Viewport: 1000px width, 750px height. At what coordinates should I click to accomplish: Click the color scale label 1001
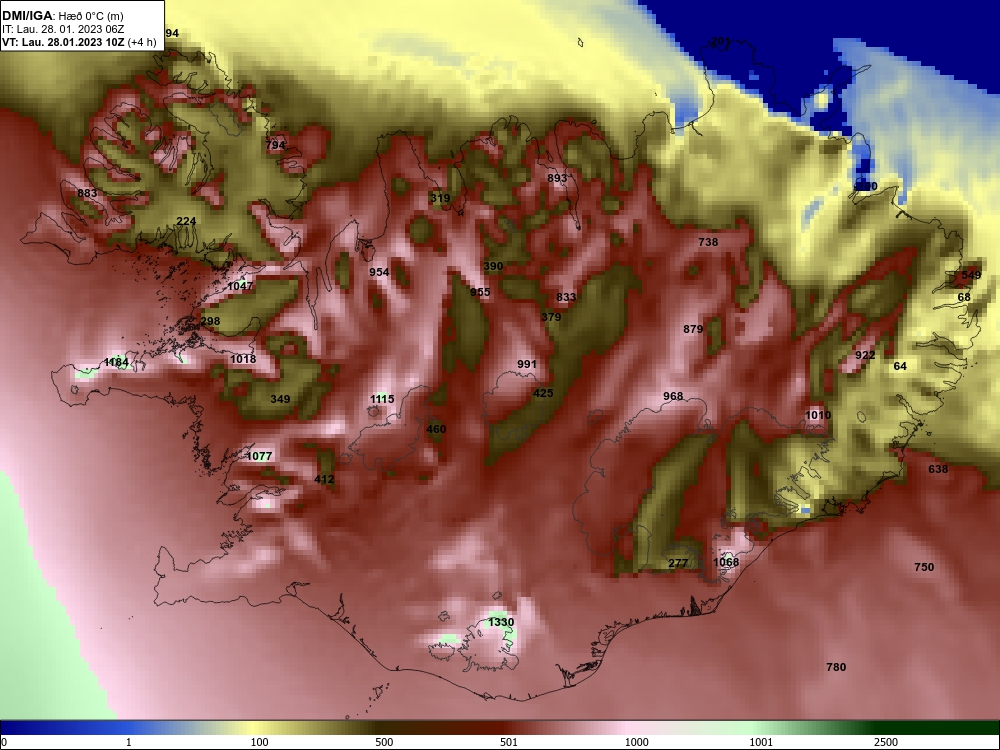point(761,742)
